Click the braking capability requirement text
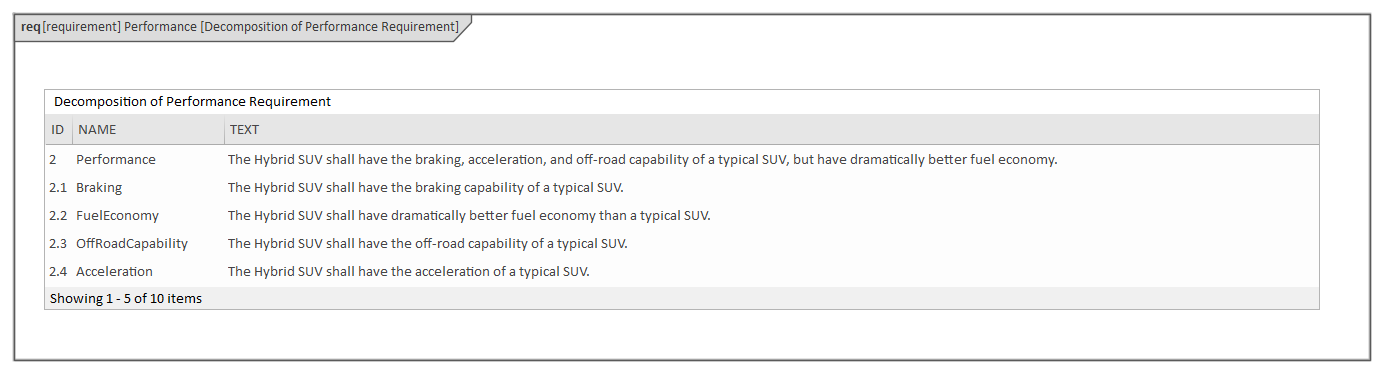 426,188
